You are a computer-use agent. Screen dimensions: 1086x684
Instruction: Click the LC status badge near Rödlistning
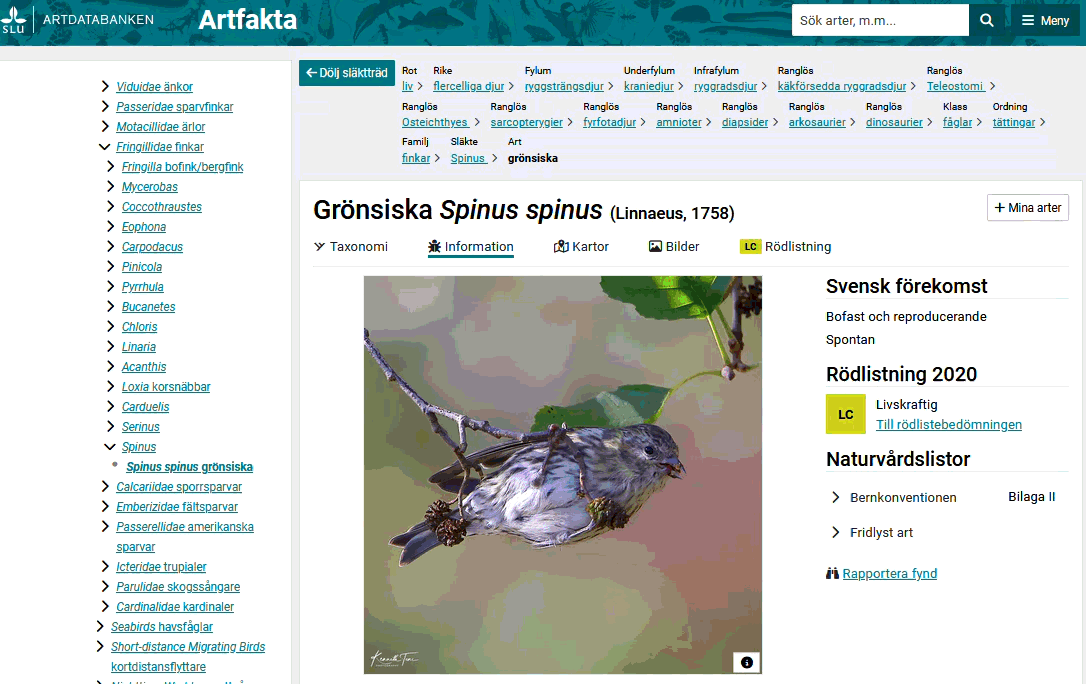pos(750,246)
